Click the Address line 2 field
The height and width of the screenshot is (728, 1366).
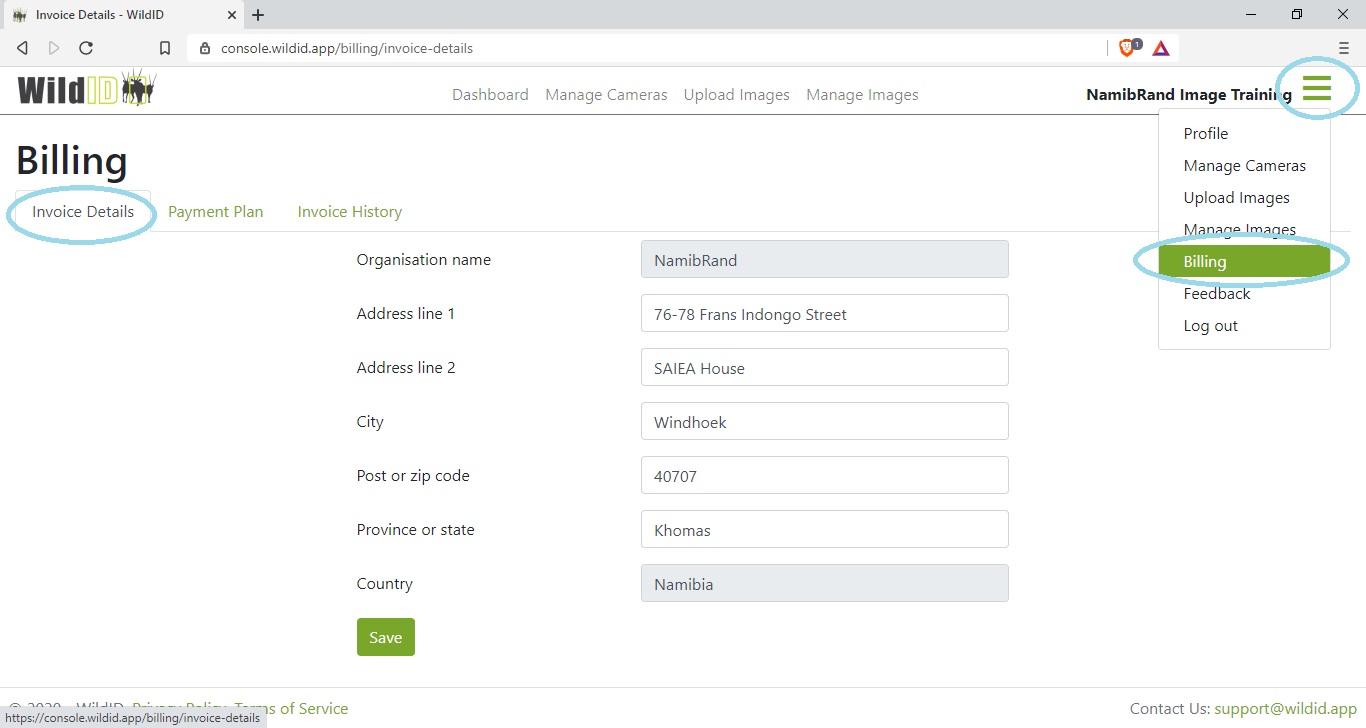tap(824, 368)
